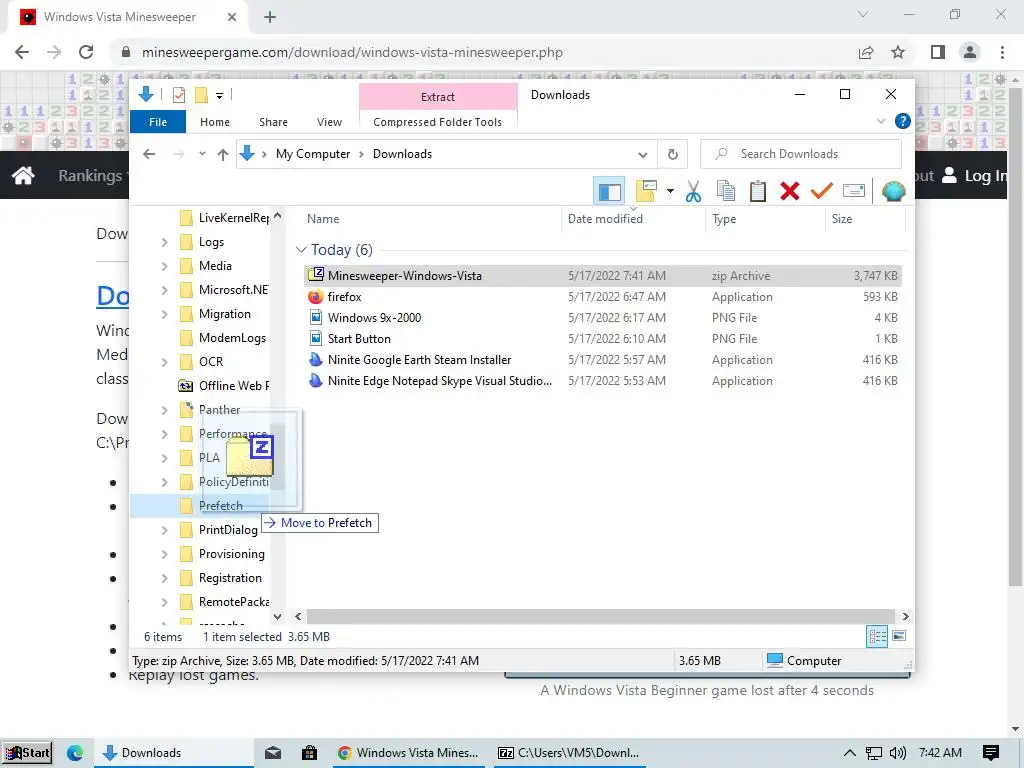Reload the Minesweeper page in Chrome
Viewport: 1024px width, 768px height.
[86, 52]
